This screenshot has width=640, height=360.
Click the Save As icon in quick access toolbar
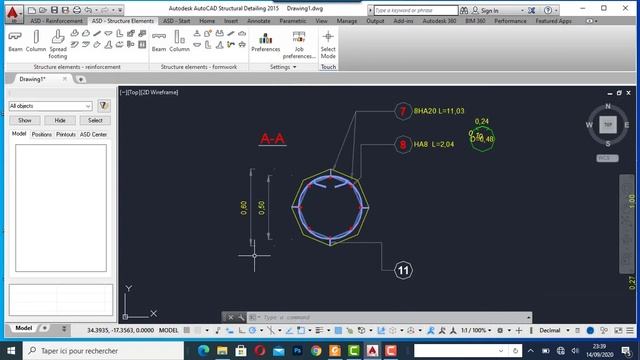[x=65, y=10]
